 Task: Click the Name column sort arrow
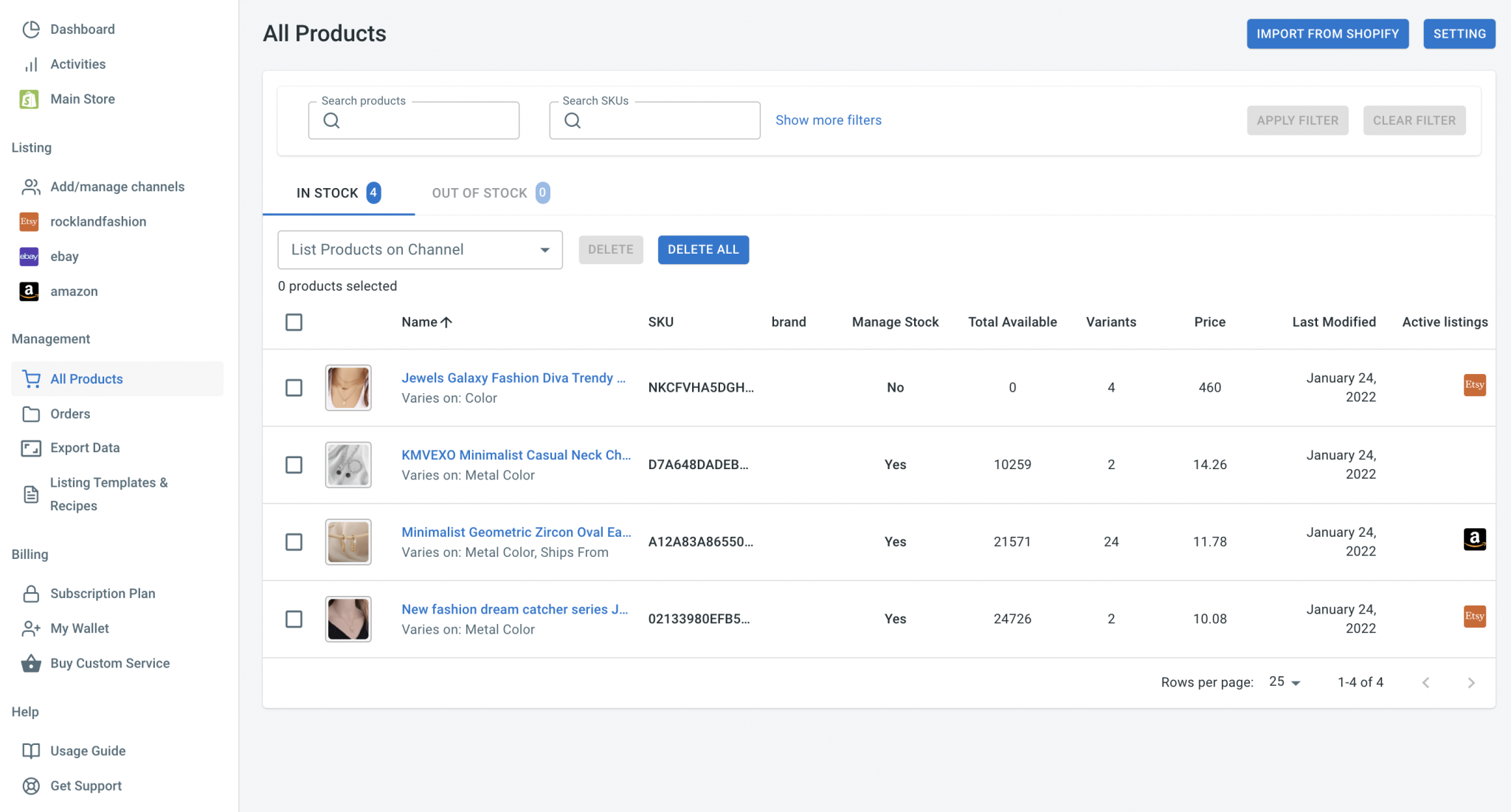pos(446,322)
